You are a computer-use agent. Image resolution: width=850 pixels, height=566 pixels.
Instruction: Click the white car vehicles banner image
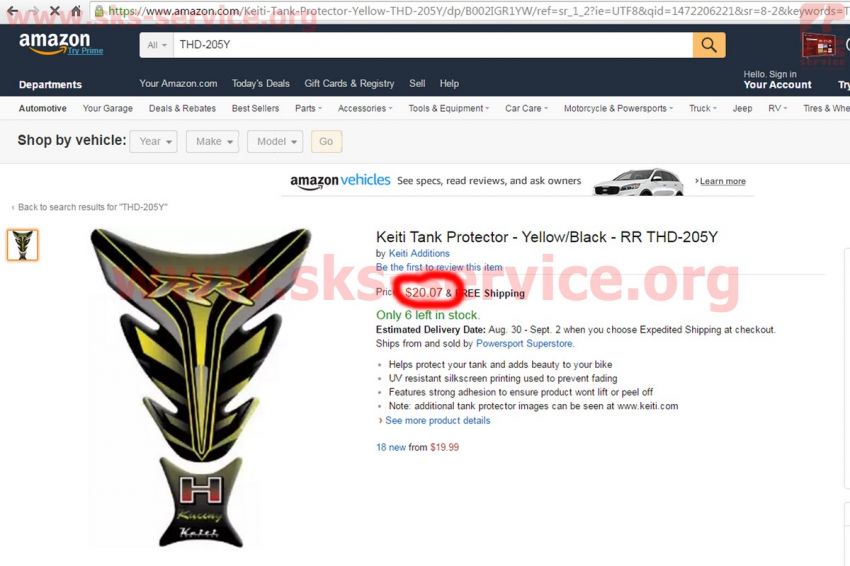(639, 182)
